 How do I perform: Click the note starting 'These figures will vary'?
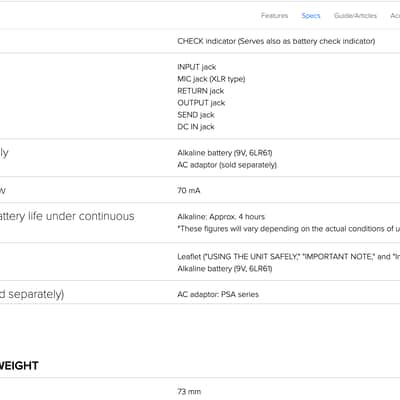(x=289, y=229)
